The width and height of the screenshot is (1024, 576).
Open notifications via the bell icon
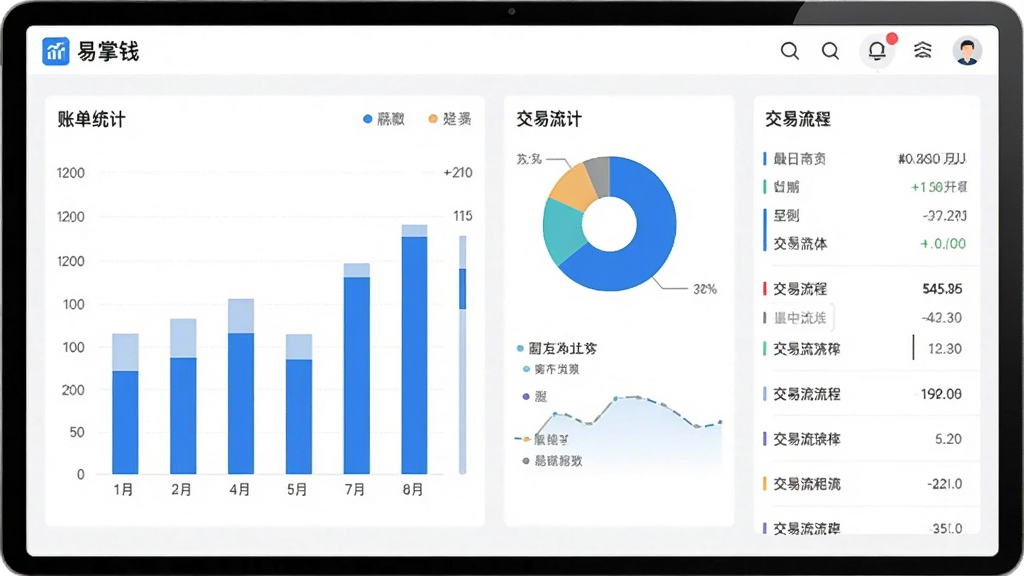coord(876,50)
